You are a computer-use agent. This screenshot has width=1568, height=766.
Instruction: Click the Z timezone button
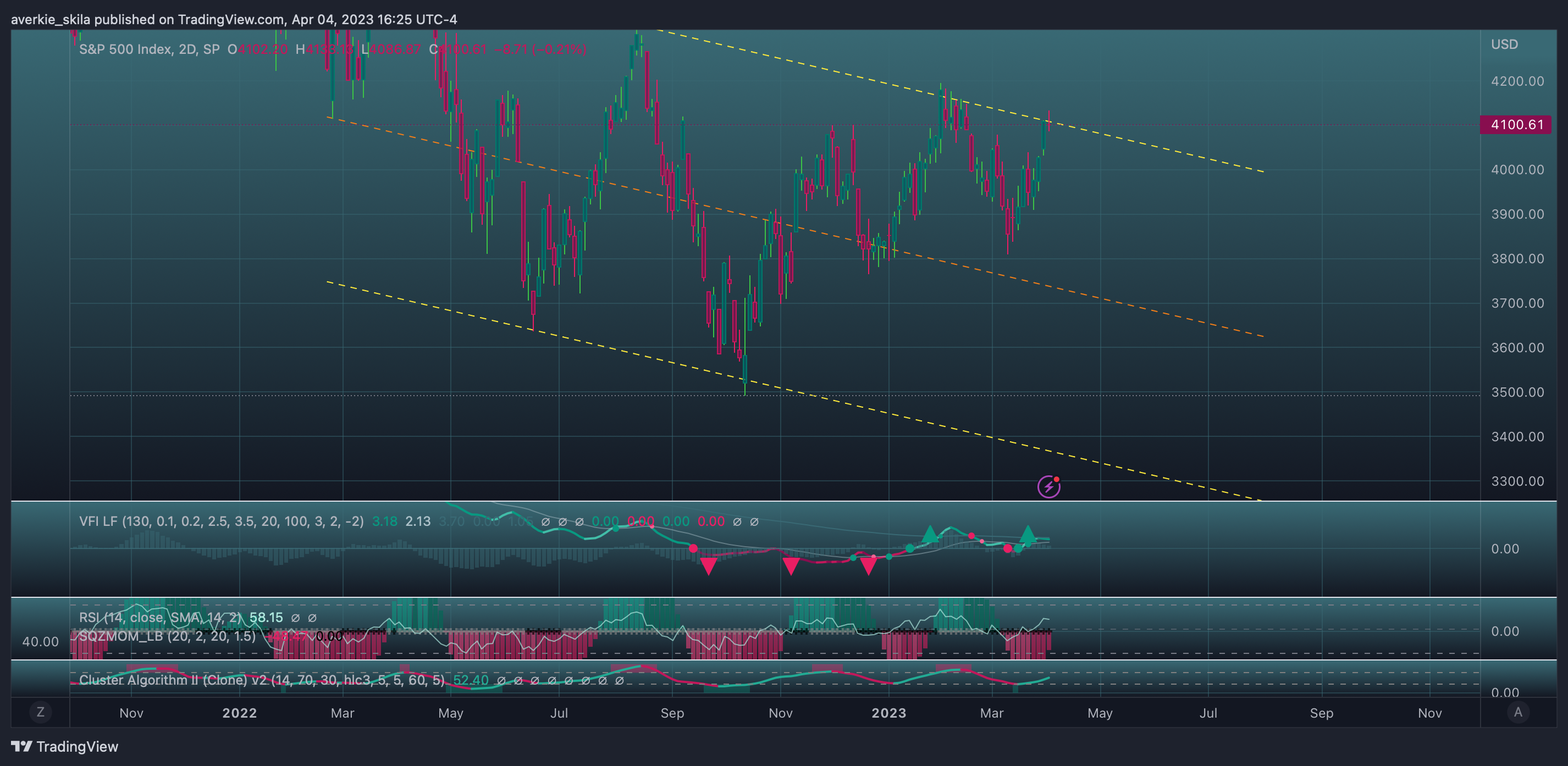(x=41, y=712)
